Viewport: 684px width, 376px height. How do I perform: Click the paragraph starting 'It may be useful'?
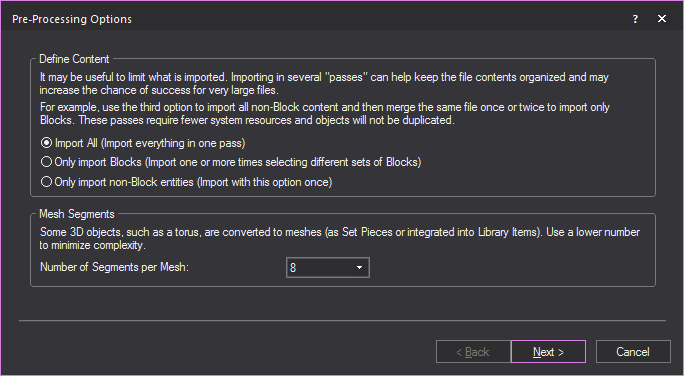pyautogui.click(x=324, y=84)
